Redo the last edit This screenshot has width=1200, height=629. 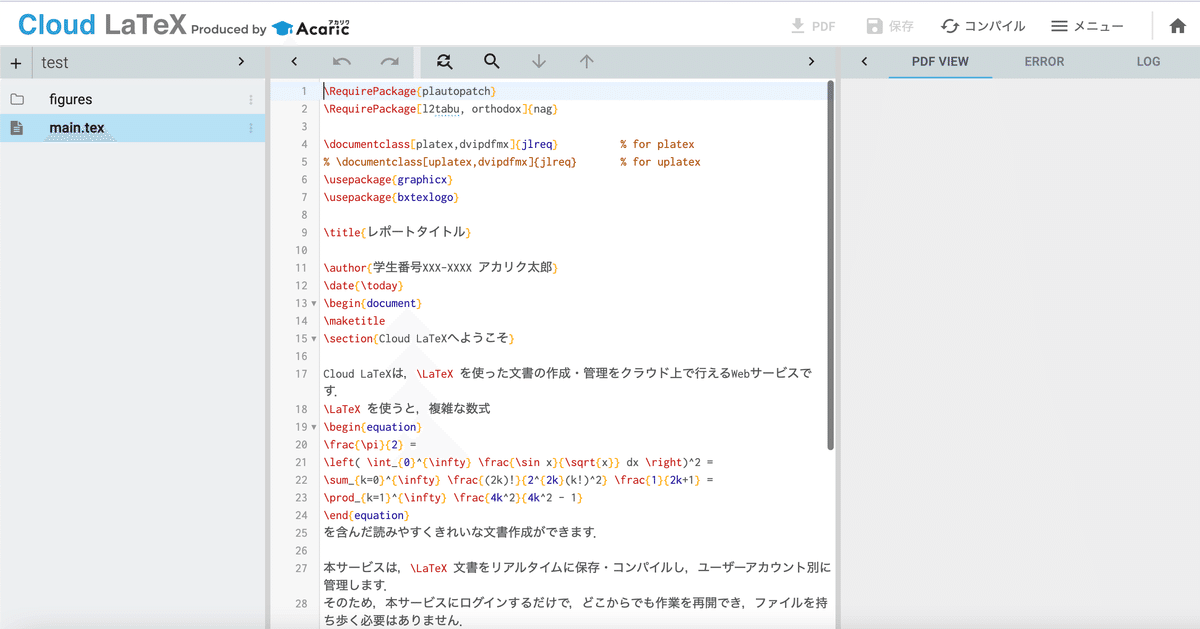coord(390,62)
